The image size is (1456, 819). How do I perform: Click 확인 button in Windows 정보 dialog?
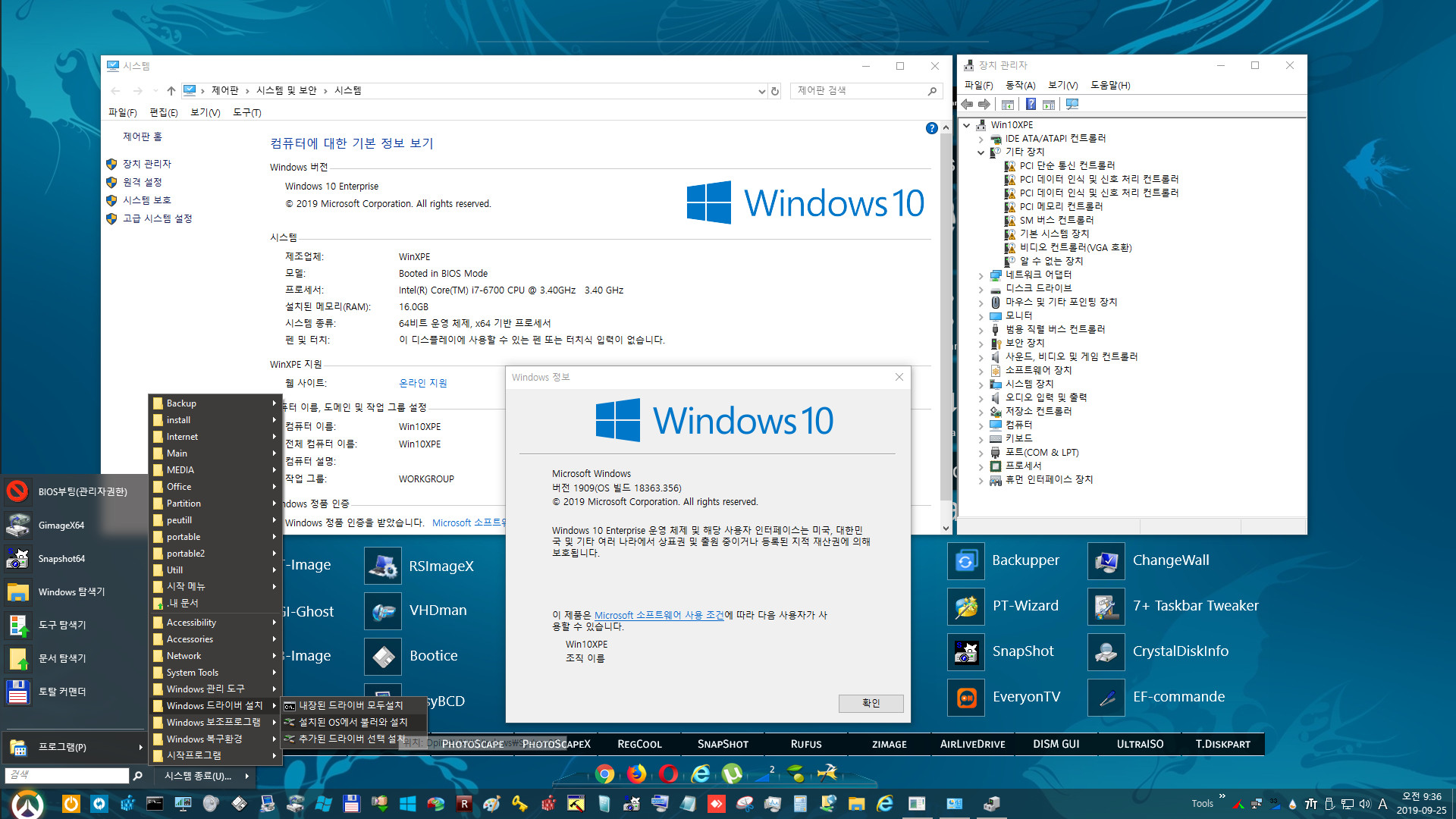point(871,703)
